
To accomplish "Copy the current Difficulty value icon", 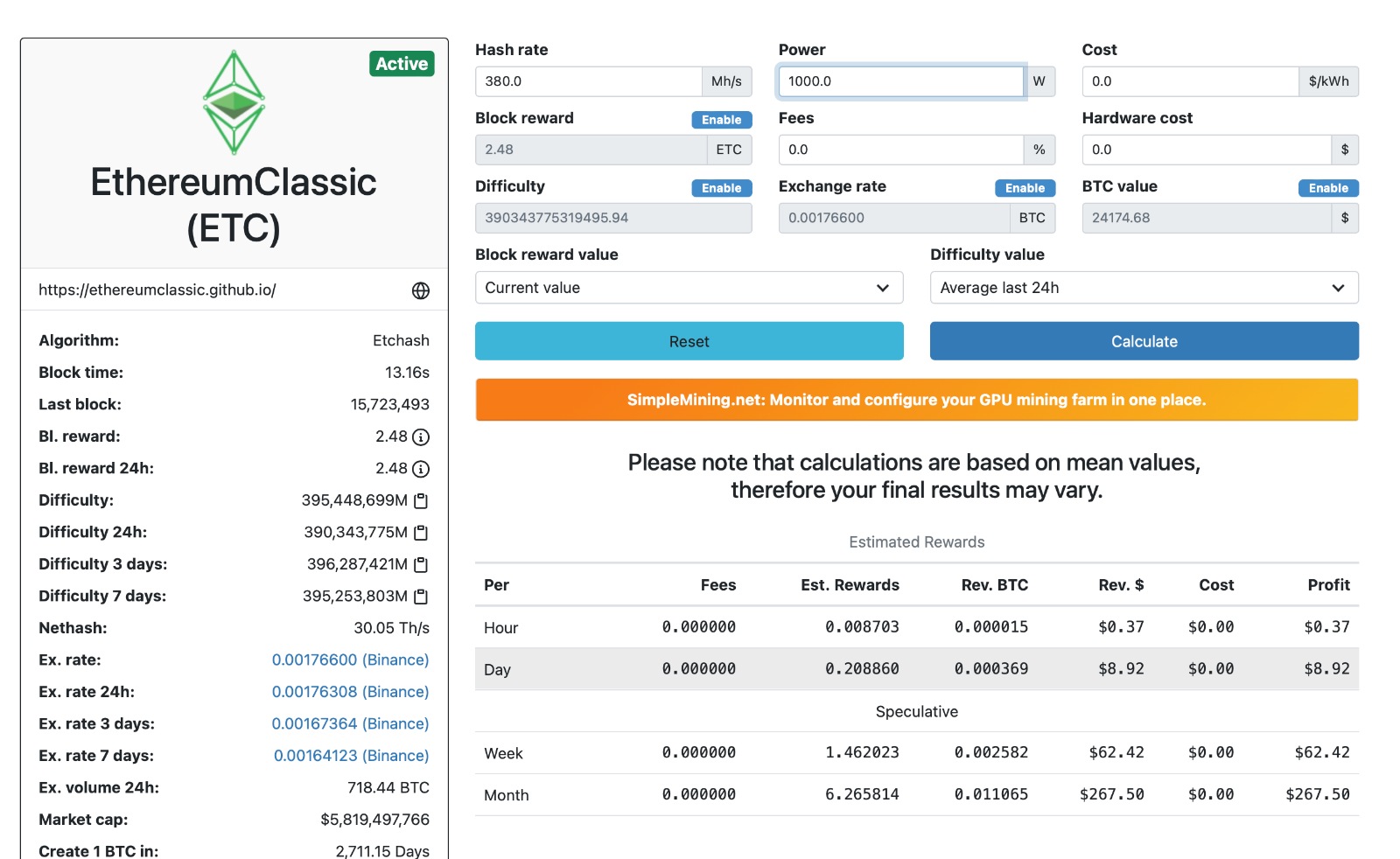I will click(x=421, y=500).
